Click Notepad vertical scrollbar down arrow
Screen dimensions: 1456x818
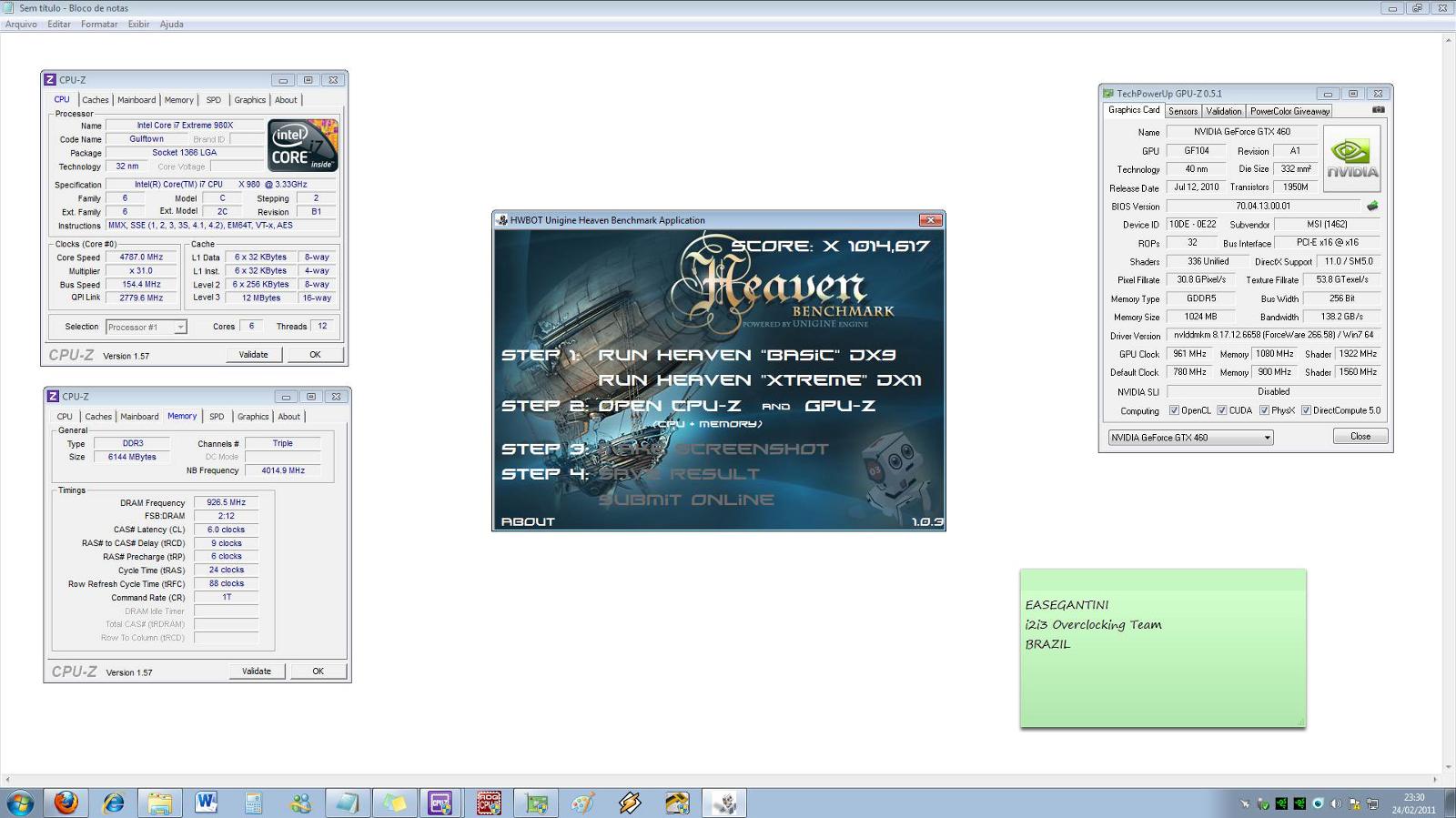1448,767
